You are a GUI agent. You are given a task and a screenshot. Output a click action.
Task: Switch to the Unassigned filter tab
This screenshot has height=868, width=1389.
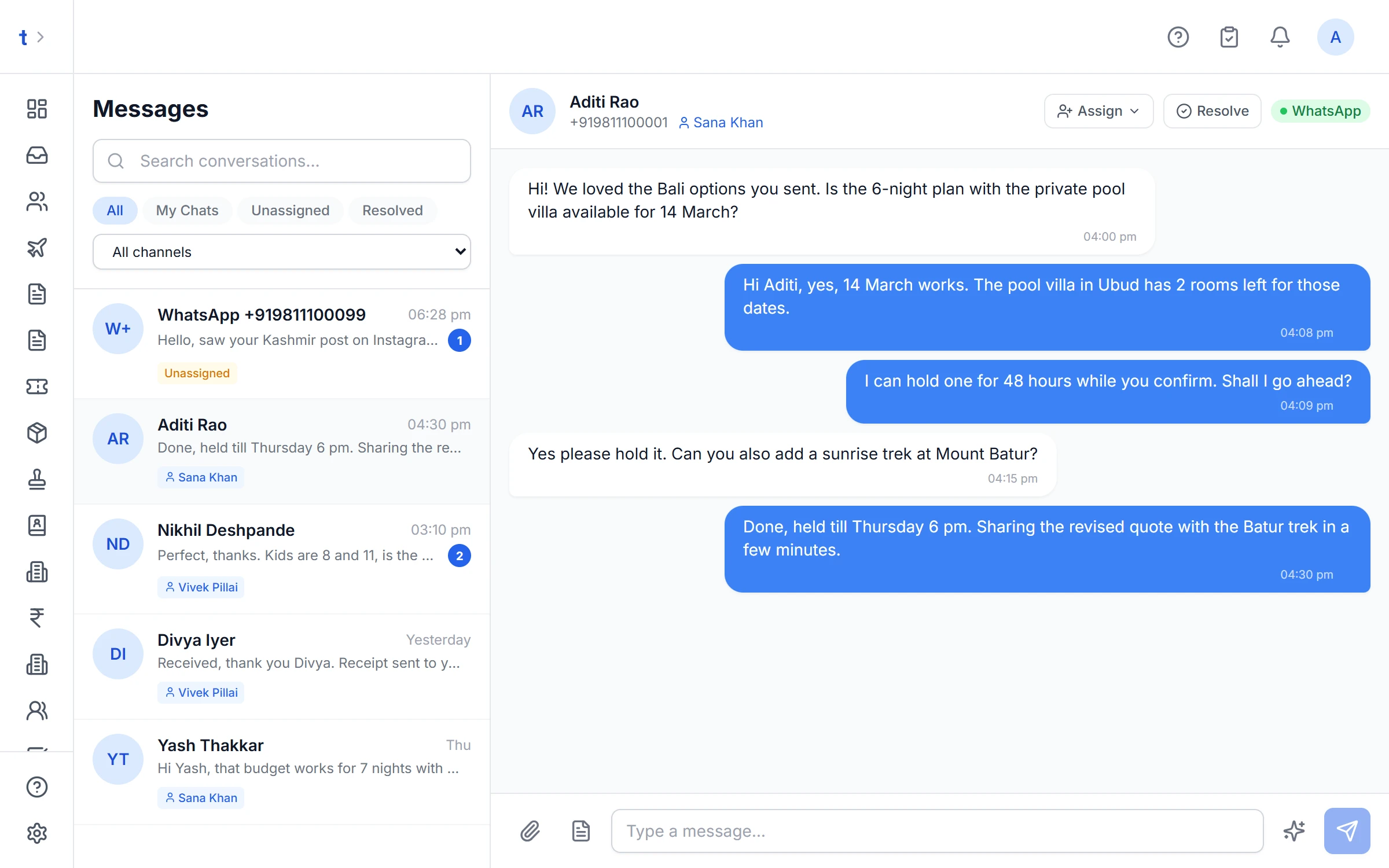(290, 211)
